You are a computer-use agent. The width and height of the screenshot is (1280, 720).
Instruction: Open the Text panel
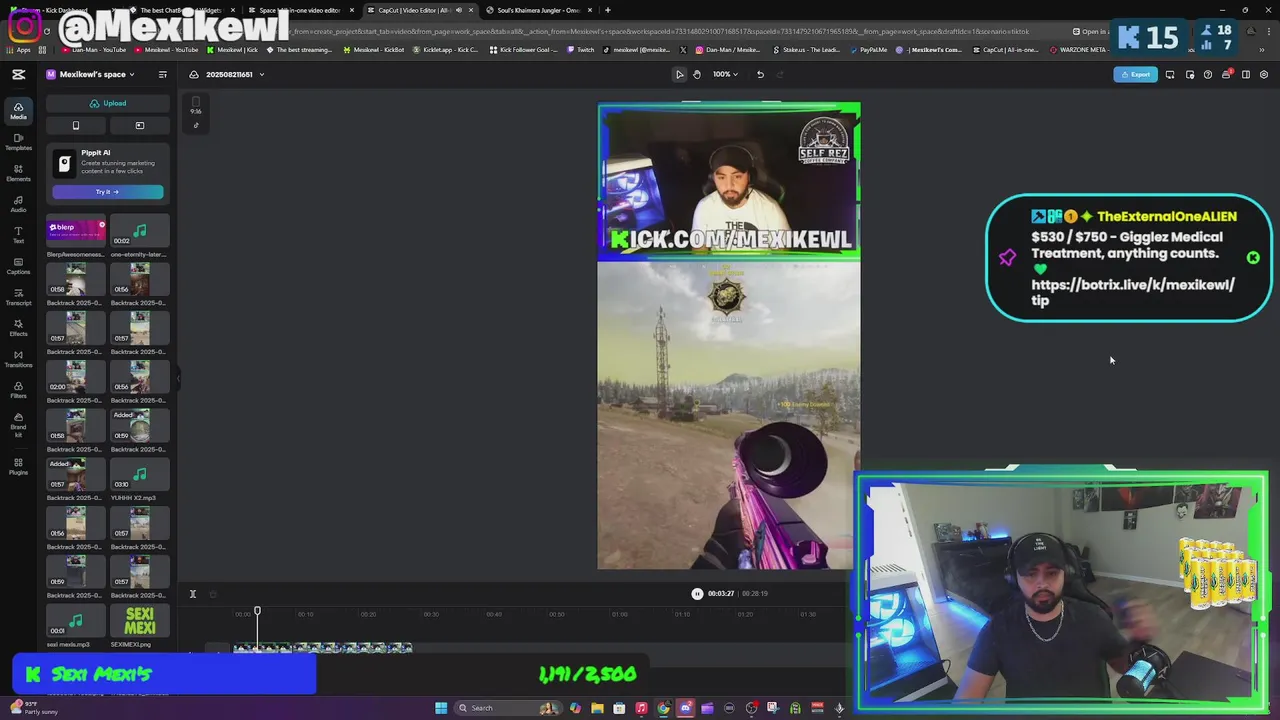click(x=18, y=235)
